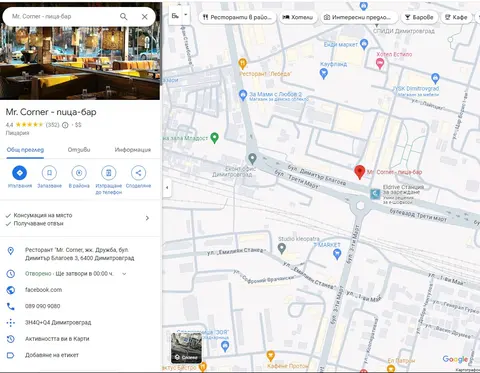Select the Кафе filter chip

tap(456, 17)
